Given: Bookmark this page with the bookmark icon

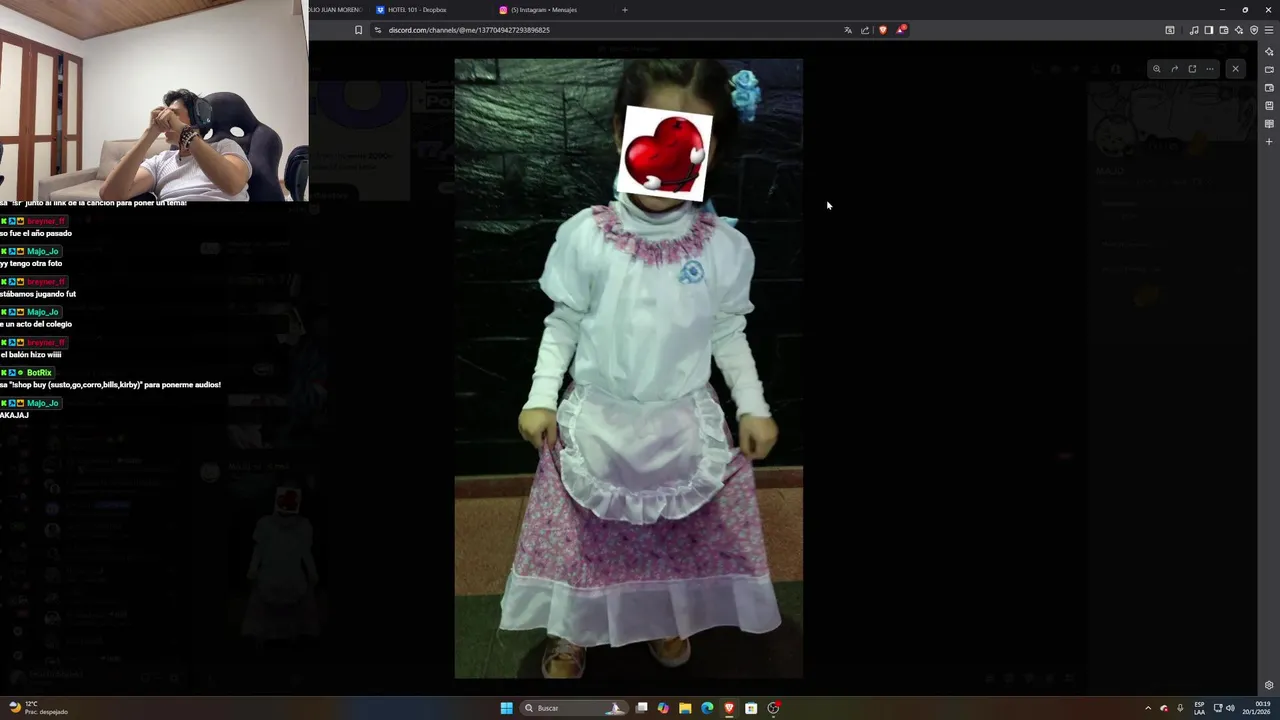Looking at the screenshot, I should (x=358, y=30).
